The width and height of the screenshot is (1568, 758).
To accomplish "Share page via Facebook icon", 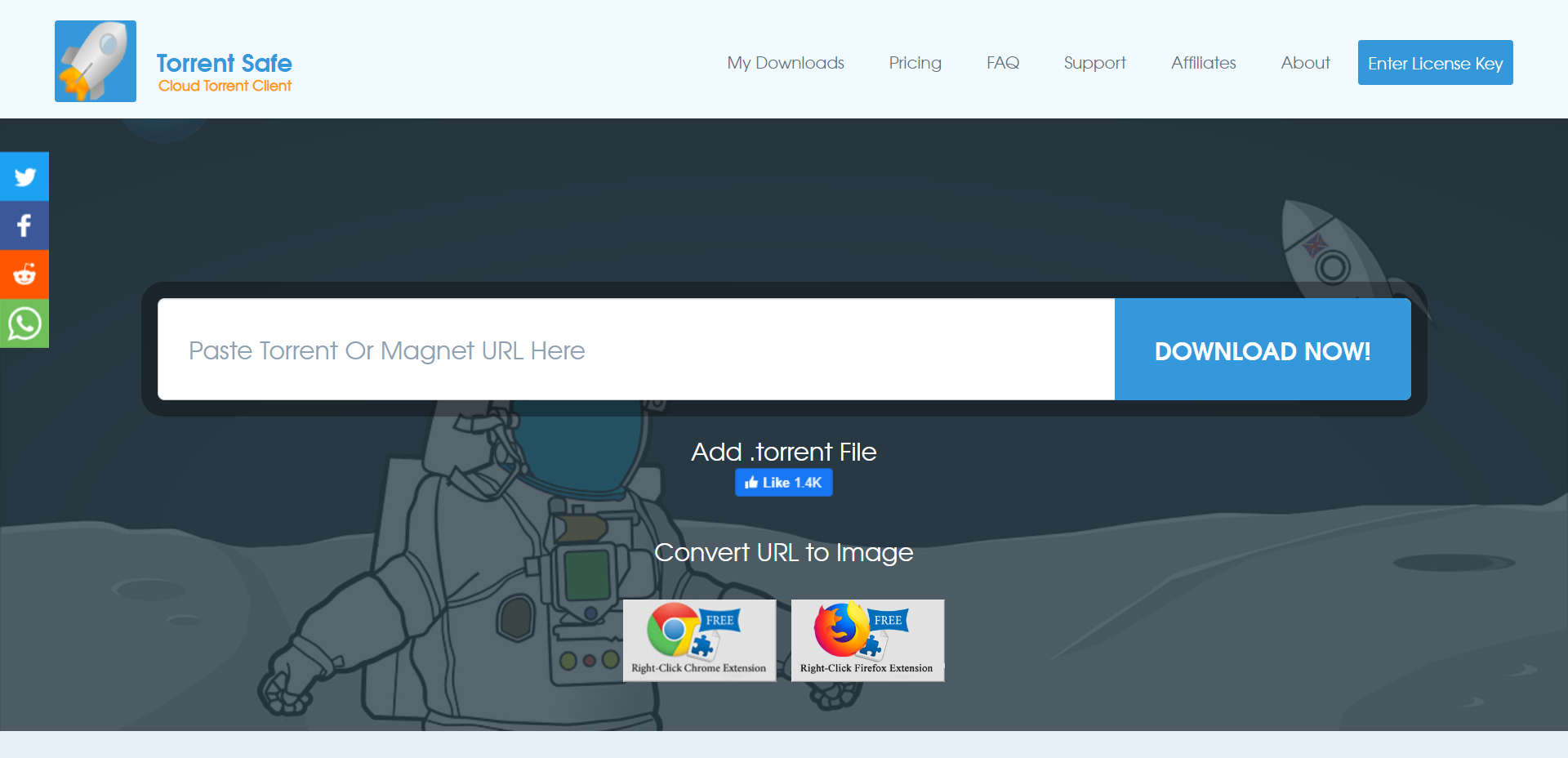I will pyautogui.click(x=24, y=225).
